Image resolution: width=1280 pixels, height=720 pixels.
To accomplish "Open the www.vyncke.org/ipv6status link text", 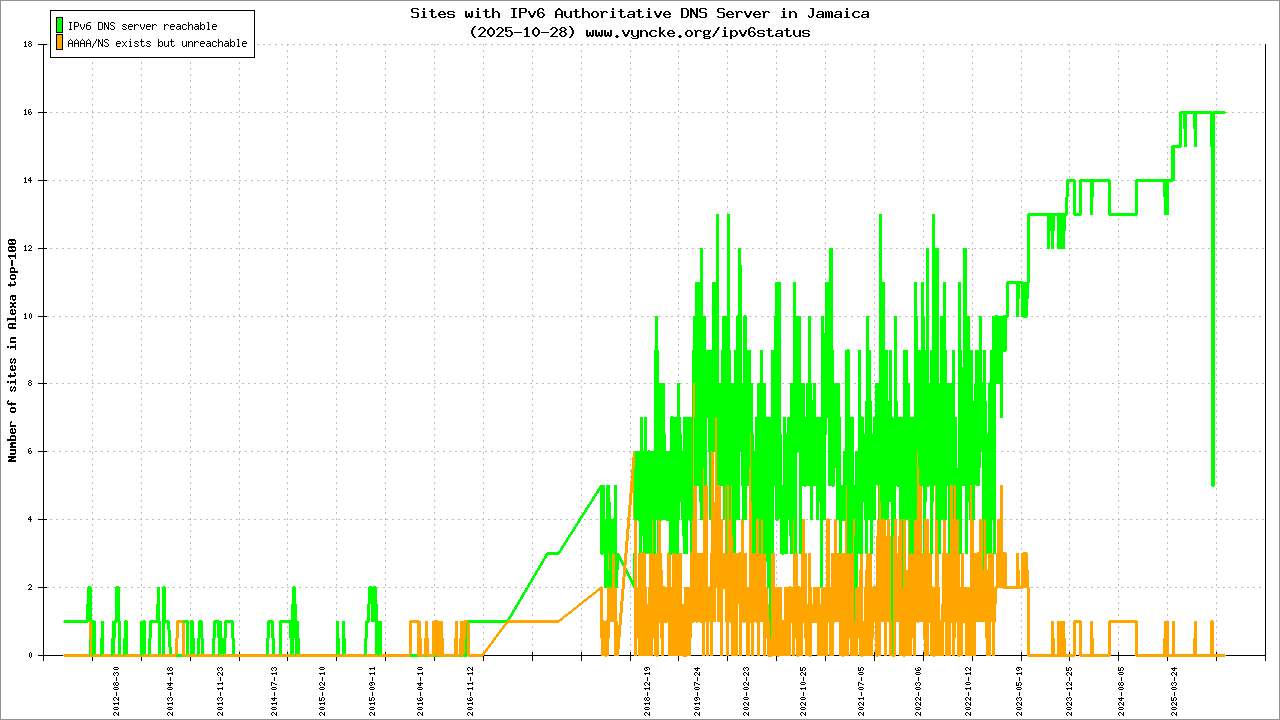I will (x=697, y=32).
